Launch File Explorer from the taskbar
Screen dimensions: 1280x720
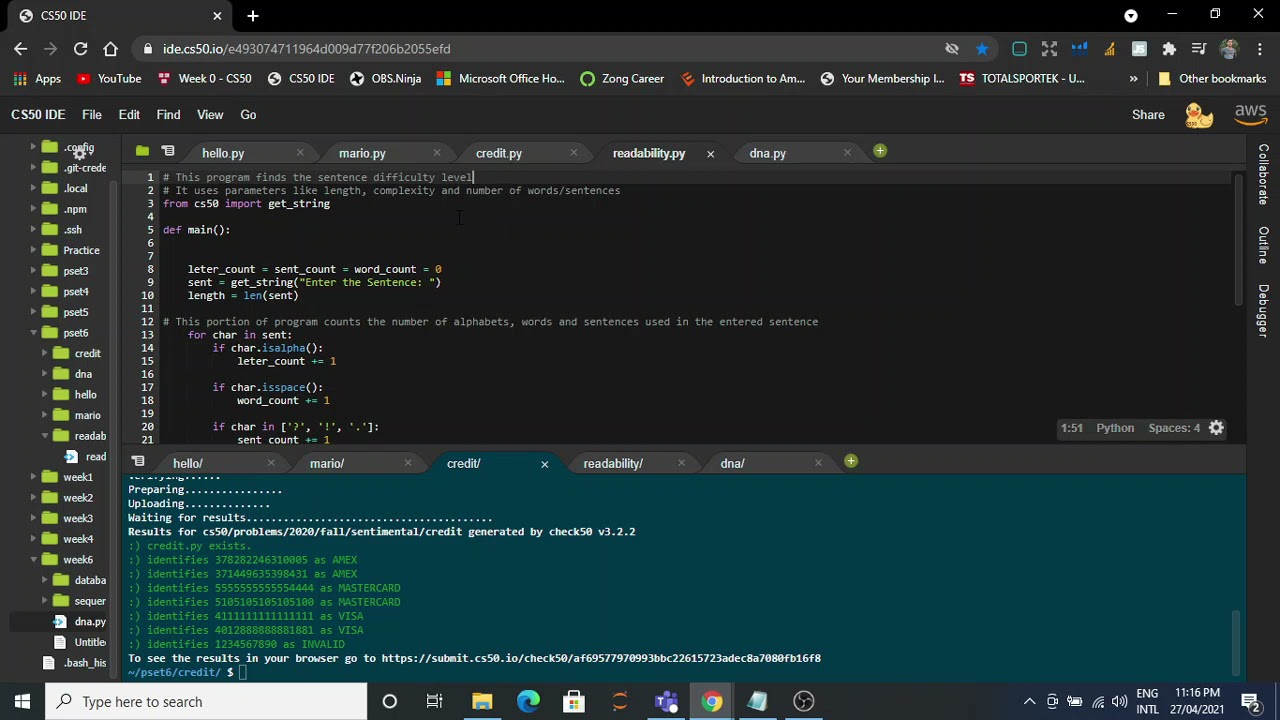click(482, 701)
